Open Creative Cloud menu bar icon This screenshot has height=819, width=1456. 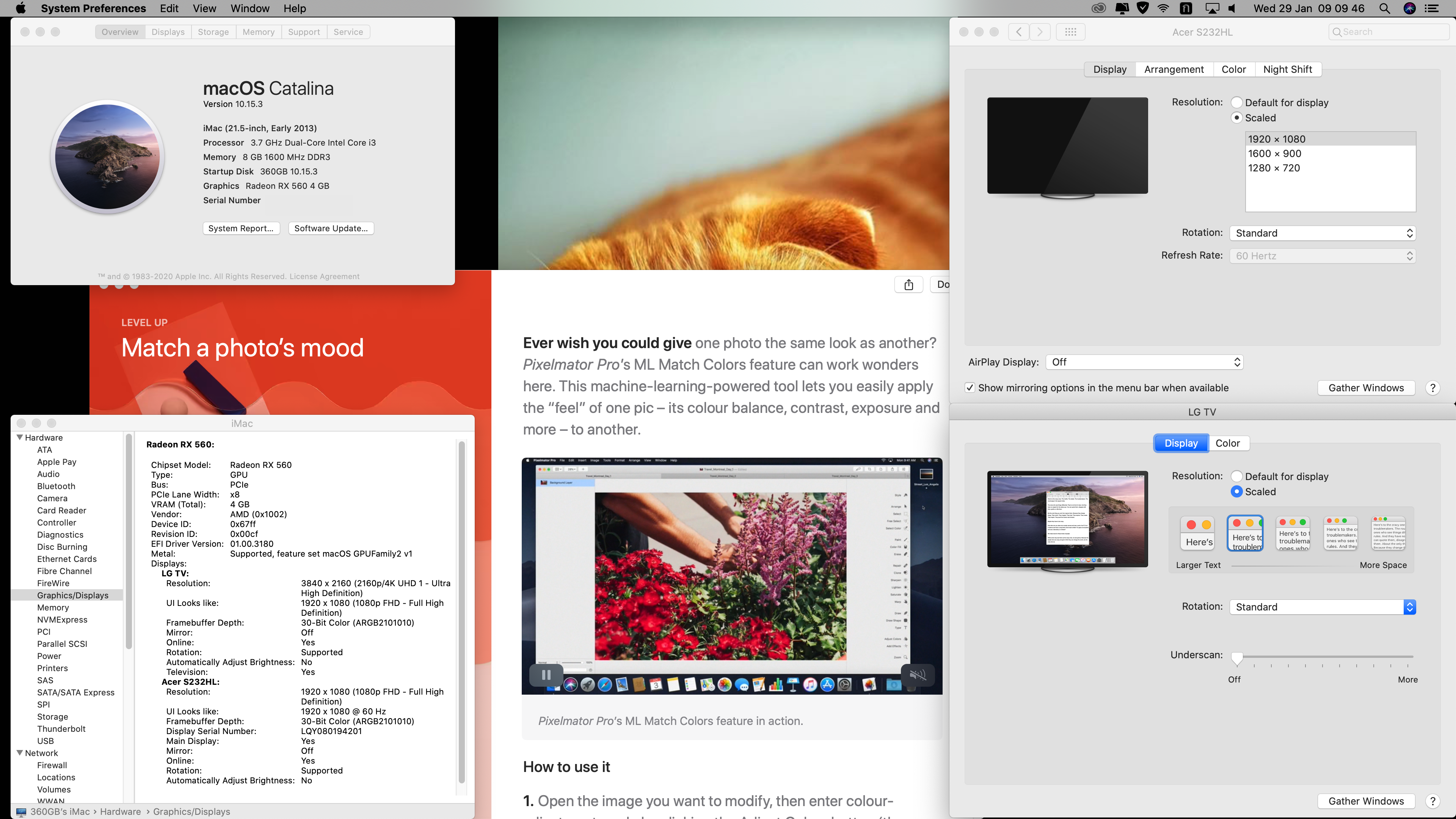(x=1098, y=8)
